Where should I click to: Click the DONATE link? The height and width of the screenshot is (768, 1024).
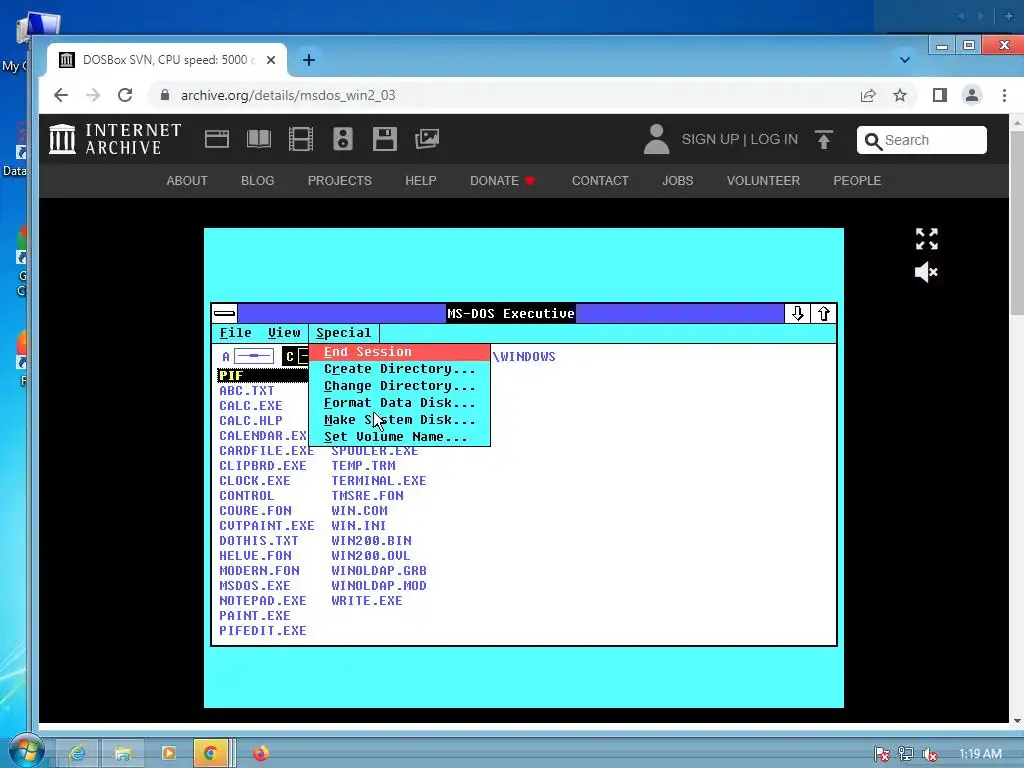click(502, 181)
